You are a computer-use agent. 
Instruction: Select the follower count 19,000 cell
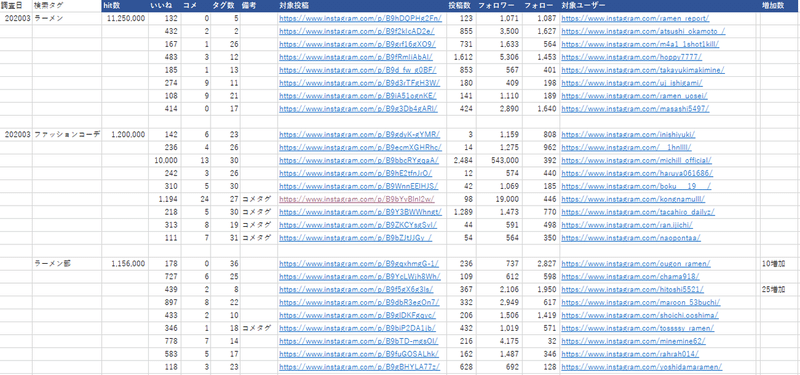click(498, 199)
